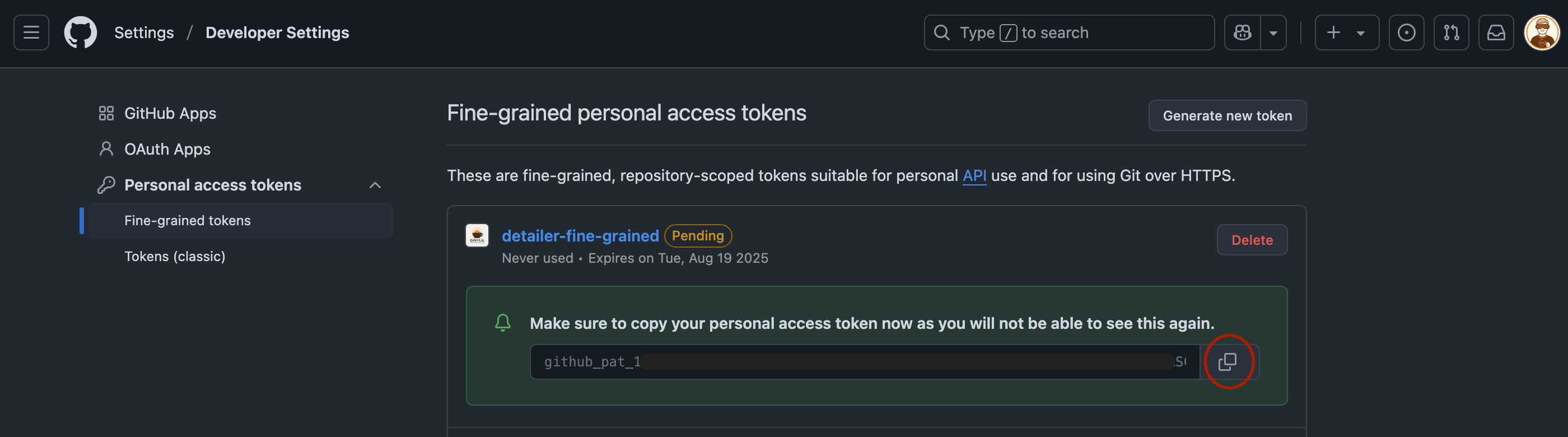1568x437 pixels.
Task: Open GitHub Copilot chat icon
Action: pos(1242,33)
